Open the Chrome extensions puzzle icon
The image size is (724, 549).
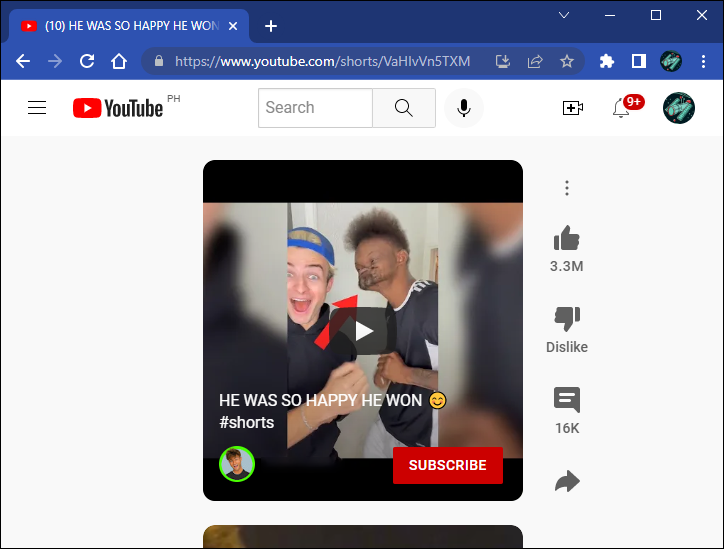606,61
